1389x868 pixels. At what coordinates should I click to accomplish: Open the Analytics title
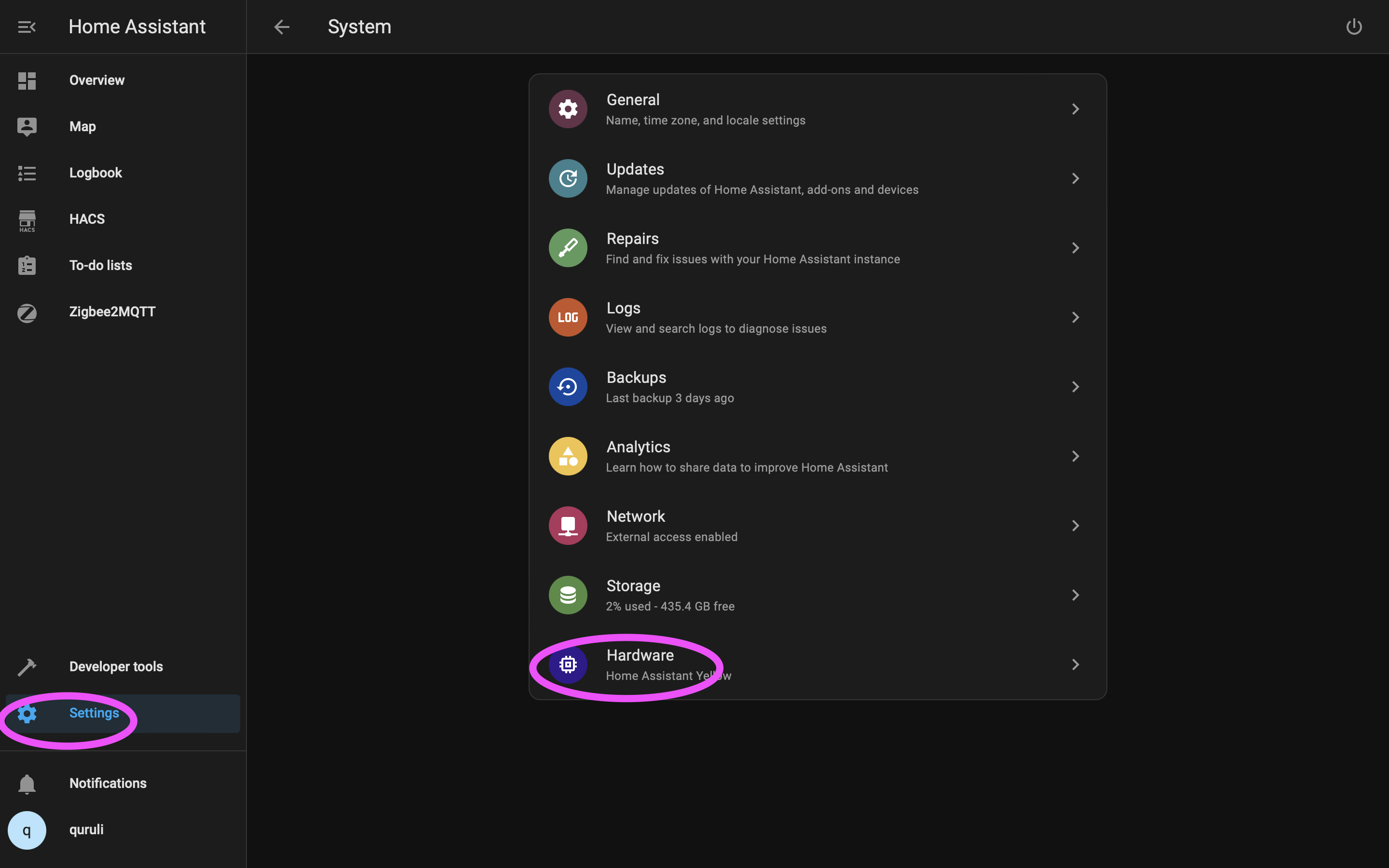[638, 447]
